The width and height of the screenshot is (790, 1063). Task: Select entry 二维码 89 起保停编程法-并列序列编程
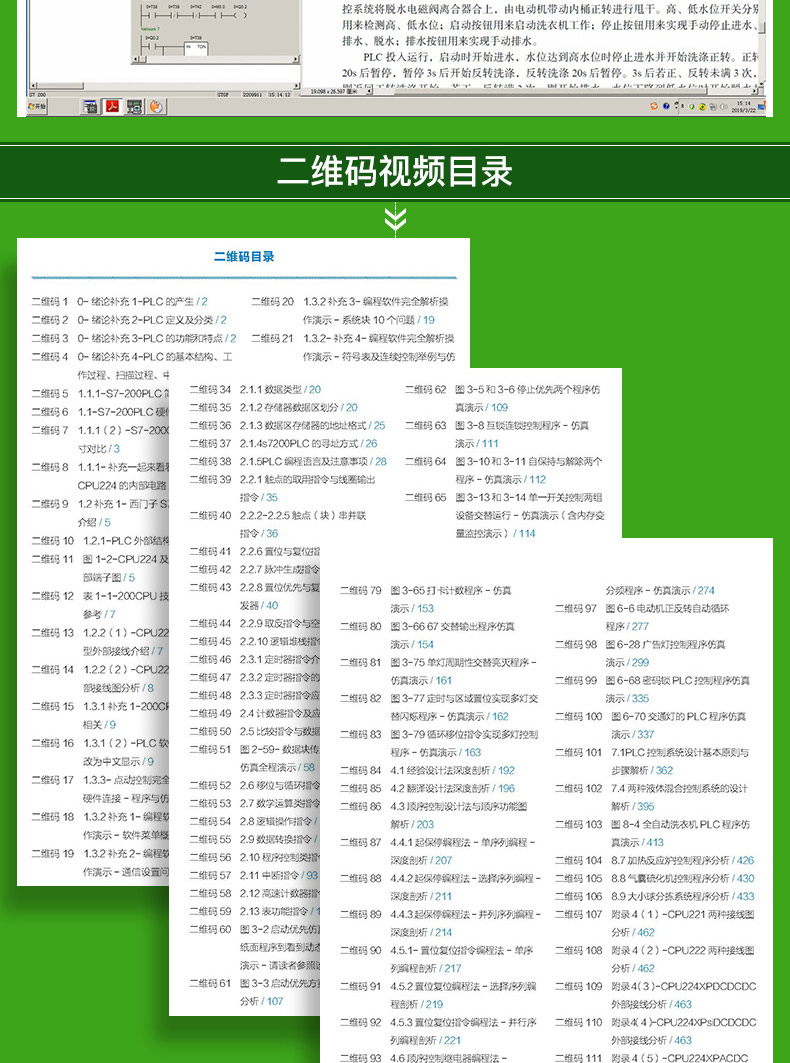click(441, 923)
